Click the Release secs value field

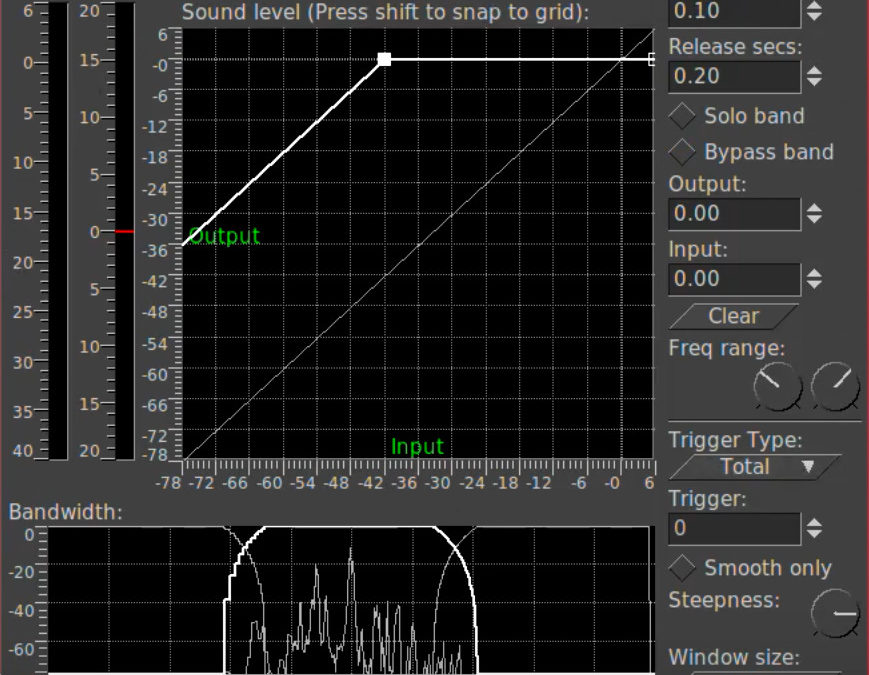pos(734,76)
